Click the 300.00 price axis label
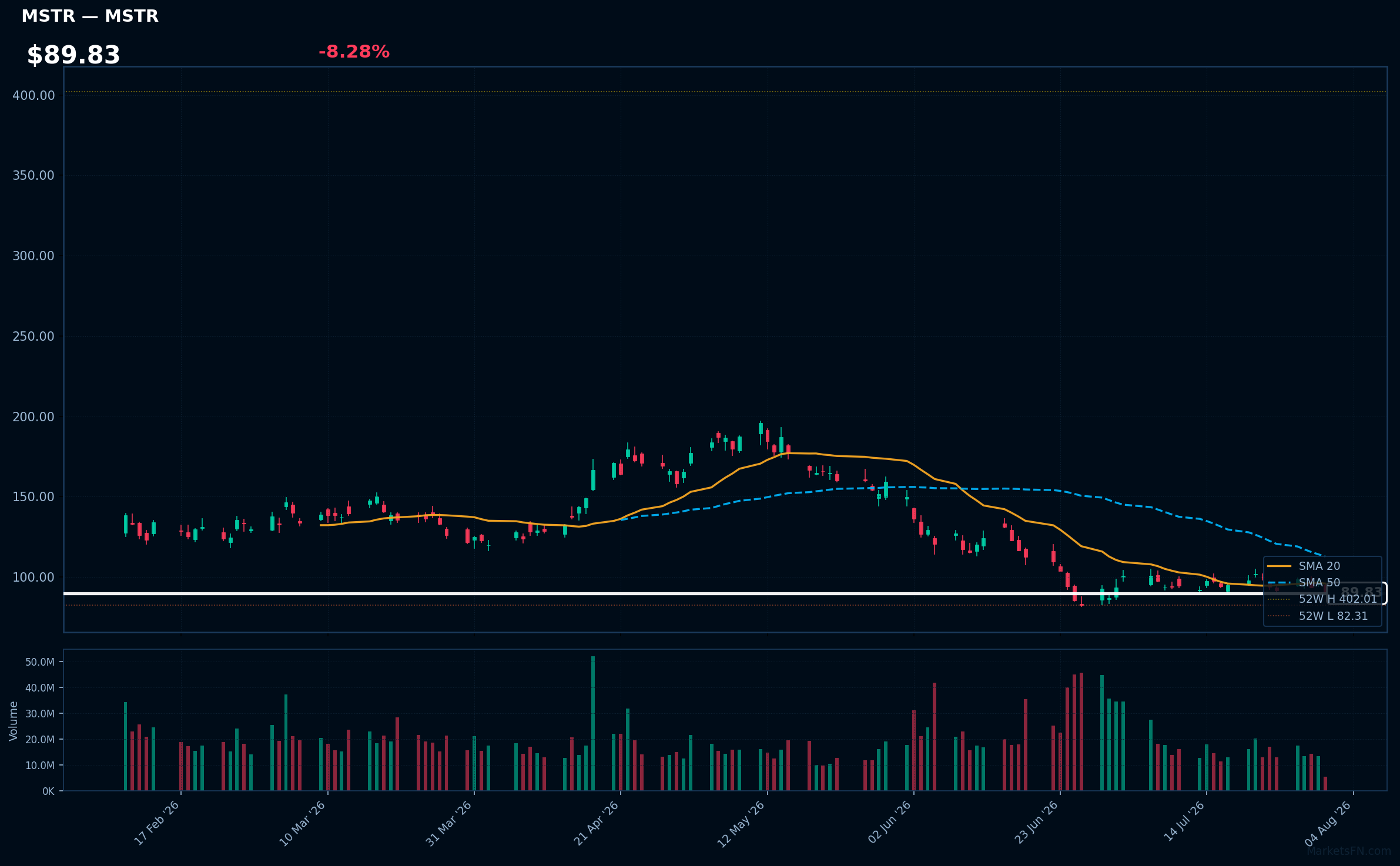 click(x=34, y=256)
